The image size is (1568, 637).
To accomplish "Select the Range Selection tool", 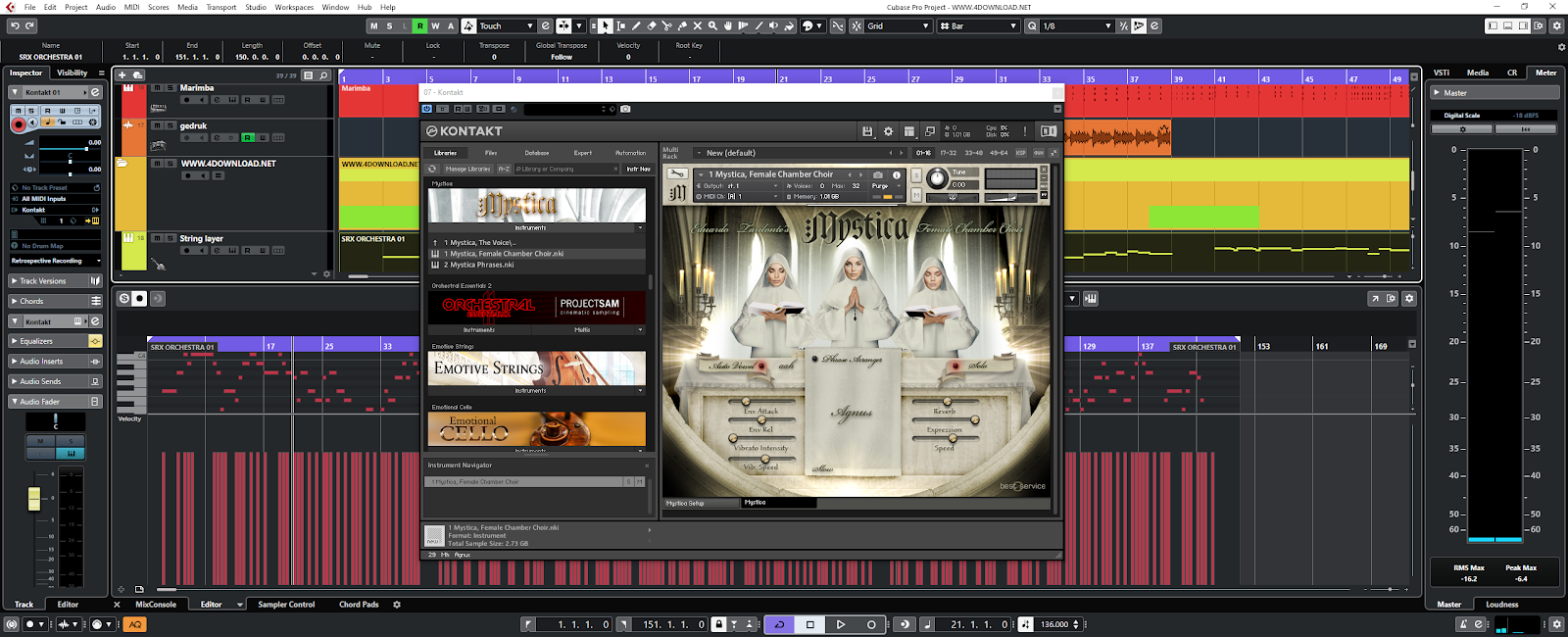I will (x=621, y=26).
